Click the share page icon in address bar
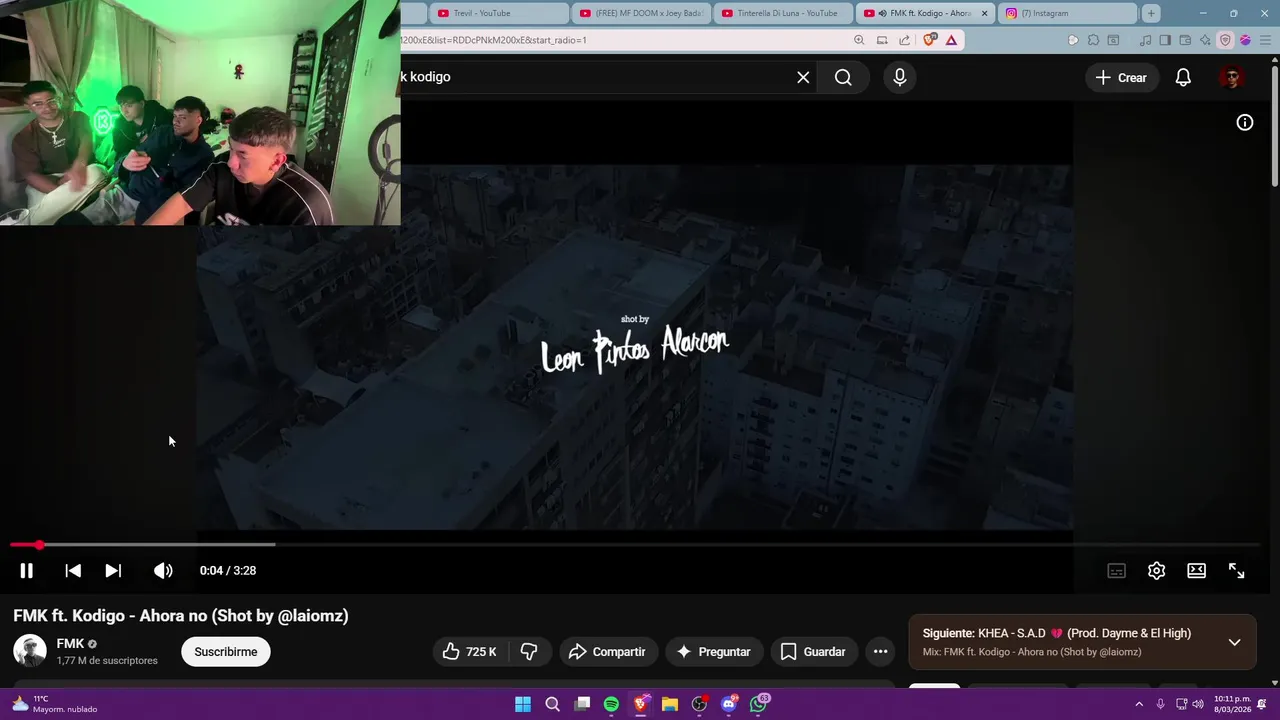Screen dimensions: 1280x720 tap(905, 40)
